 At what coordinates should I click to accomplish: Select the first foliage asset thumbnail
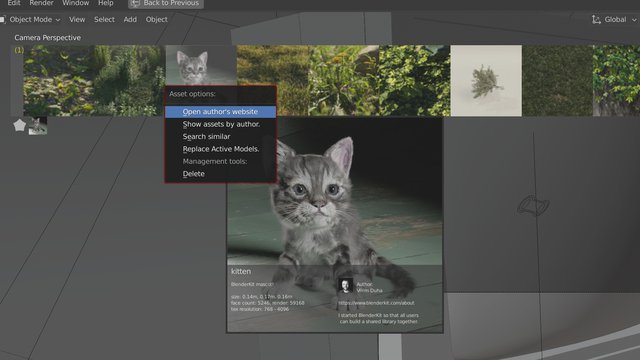tap(58, 80)
